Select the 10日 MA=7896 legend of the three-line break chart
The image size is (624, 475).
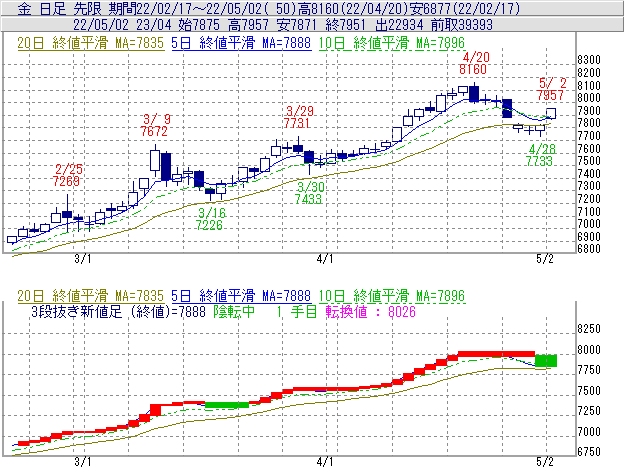(x=392, y=296)
